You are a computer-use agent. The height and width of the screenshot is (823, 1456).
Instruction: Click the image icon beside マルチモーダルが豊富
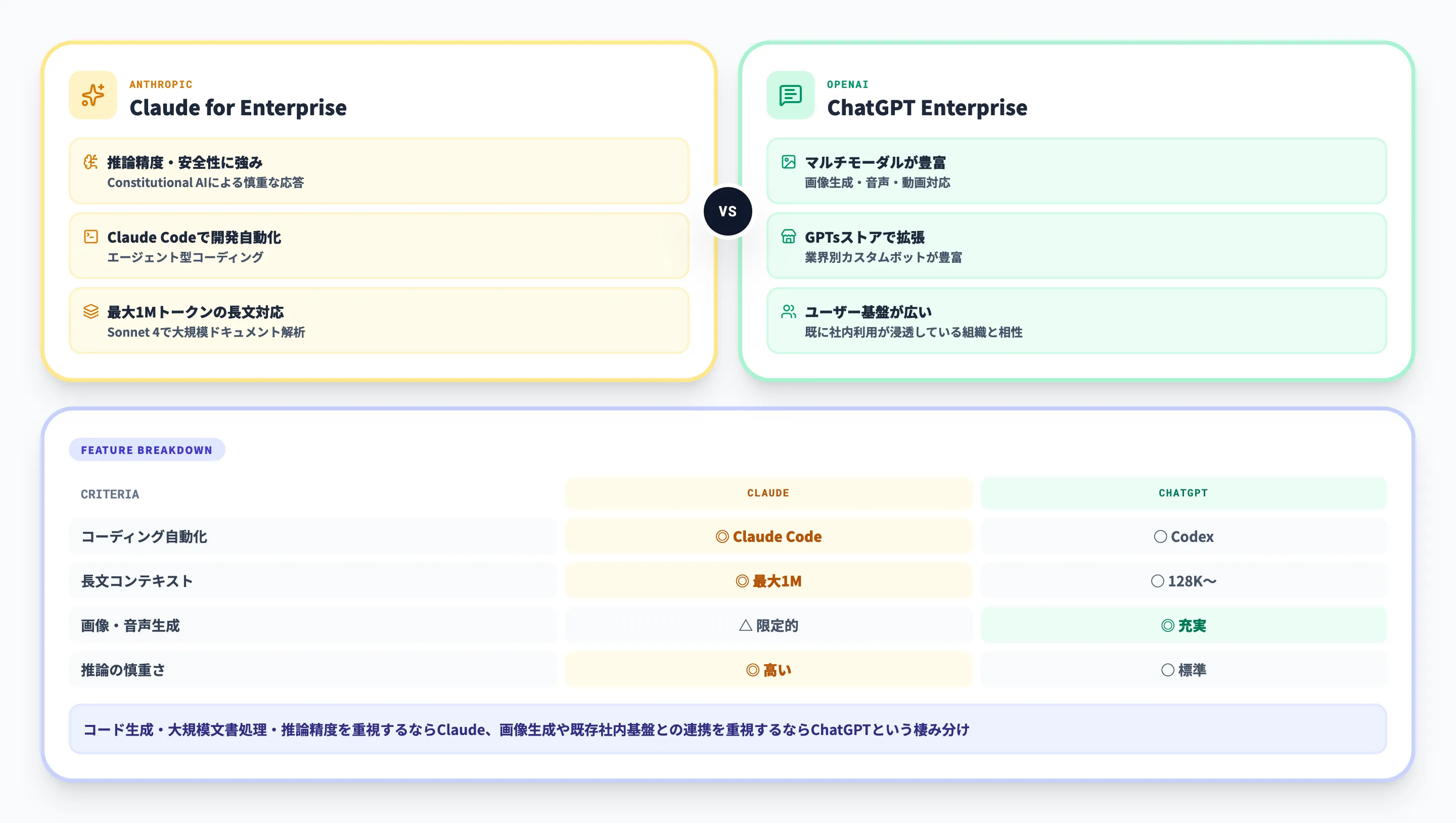(789, 162)
